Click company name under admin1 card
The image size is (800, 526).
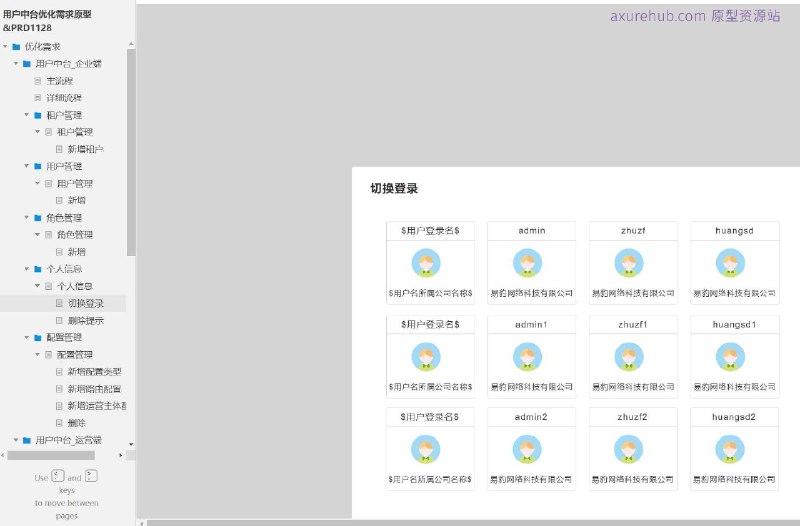[x=531, y=387]
